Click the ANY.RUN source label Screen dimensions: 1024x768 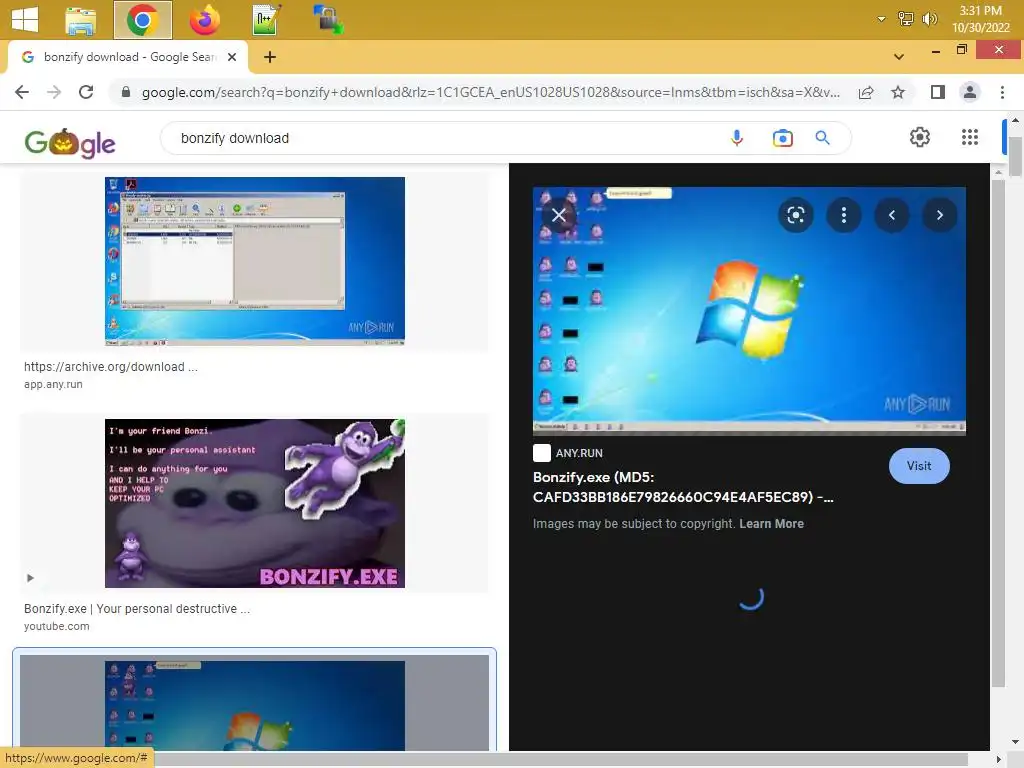(x=579, y=453)
